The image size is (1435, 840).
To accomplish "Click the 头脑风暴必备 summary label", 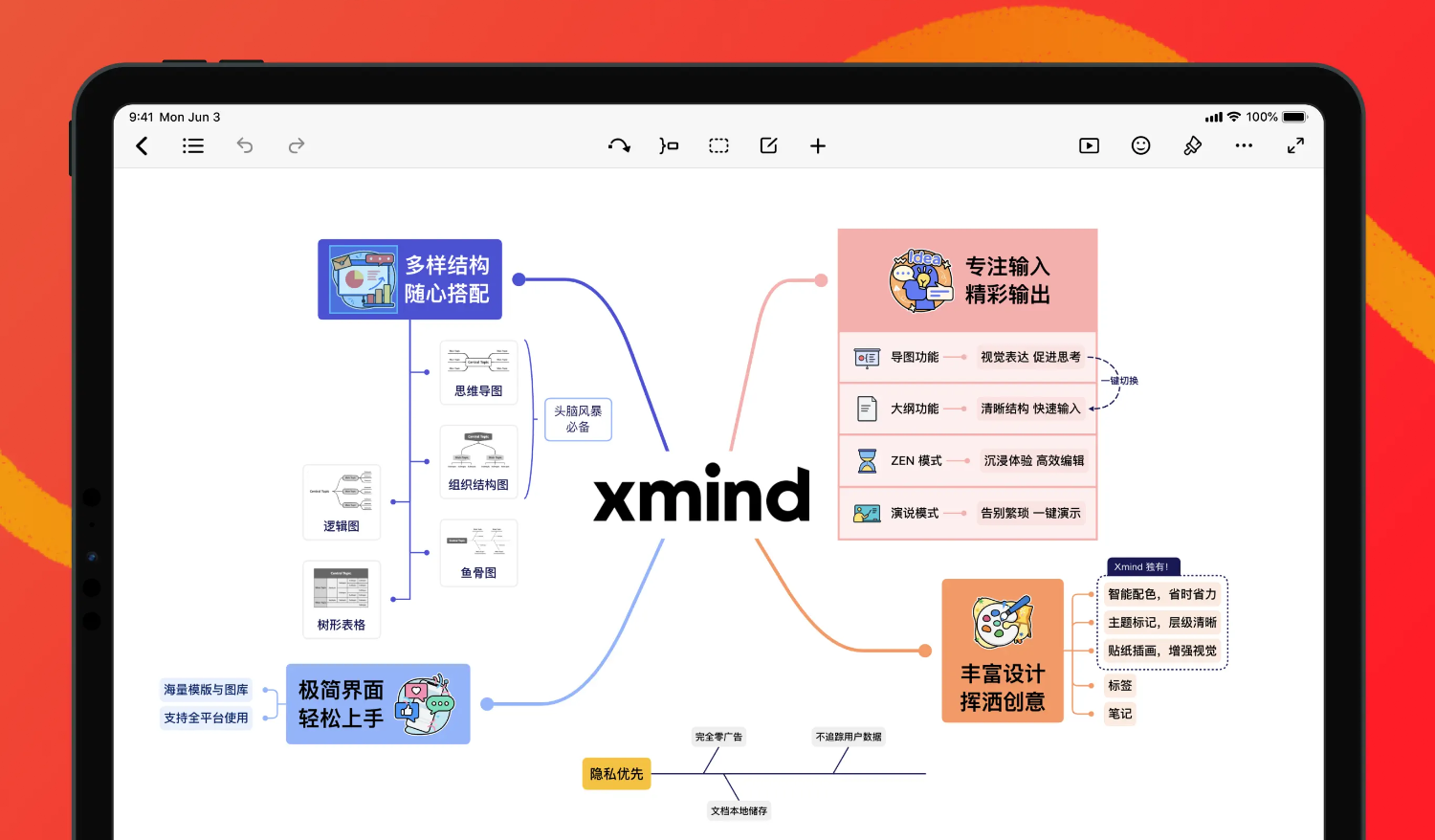I will coord(578,419).
